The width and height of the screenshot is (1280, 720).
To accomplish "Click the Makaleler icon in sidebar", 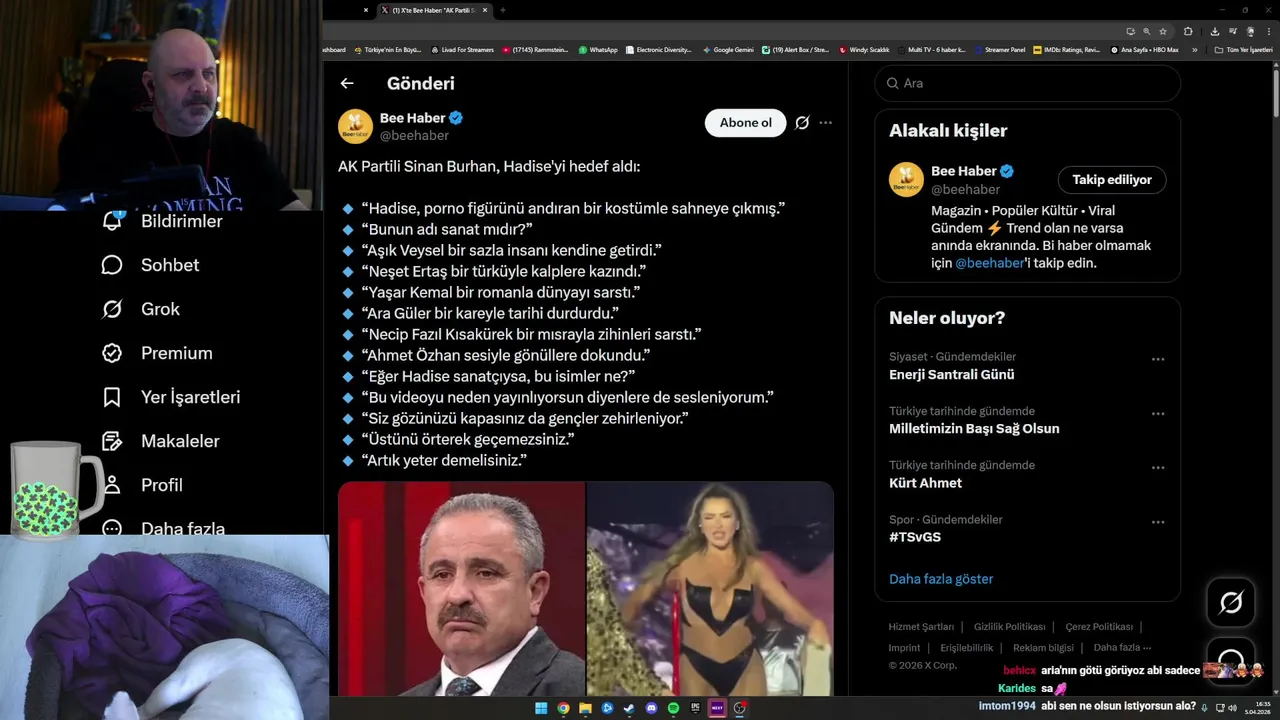I will tap(112, 441).
